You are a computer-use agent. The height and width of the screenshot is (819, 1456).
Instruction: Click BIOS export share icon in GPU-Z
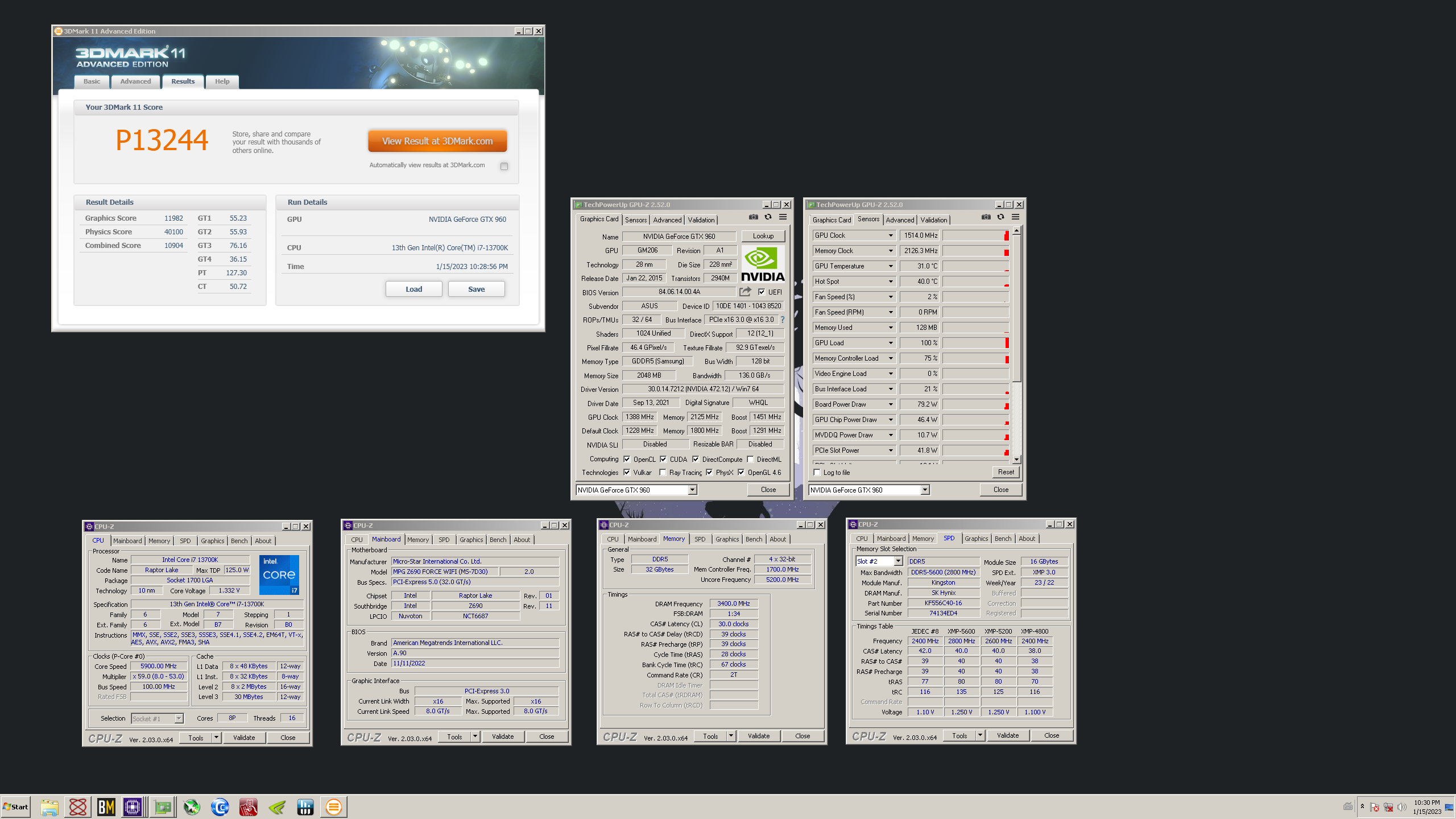tap(745, 292)
